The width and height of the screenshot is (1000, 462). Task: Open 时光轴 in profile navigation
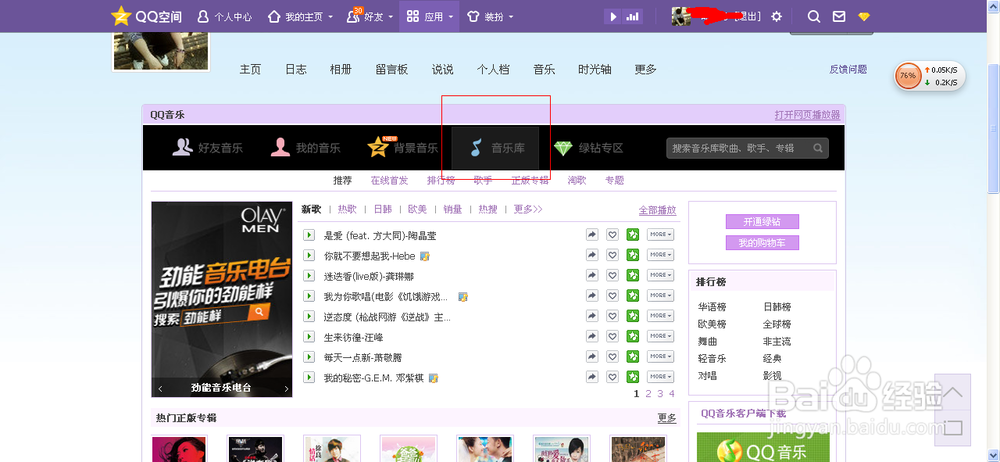(594, 70)
